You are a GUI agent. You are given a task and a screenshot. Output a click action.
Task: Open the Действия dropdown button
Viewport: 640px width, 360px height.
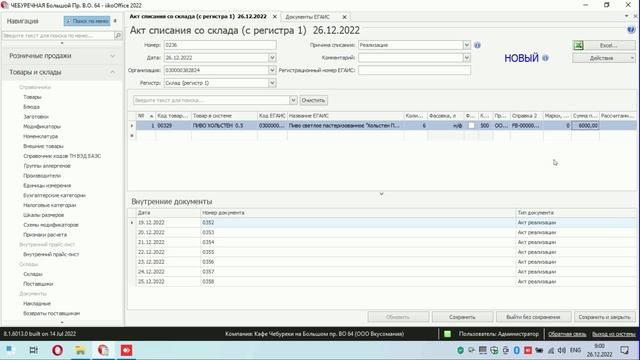[x=604, y=58]
